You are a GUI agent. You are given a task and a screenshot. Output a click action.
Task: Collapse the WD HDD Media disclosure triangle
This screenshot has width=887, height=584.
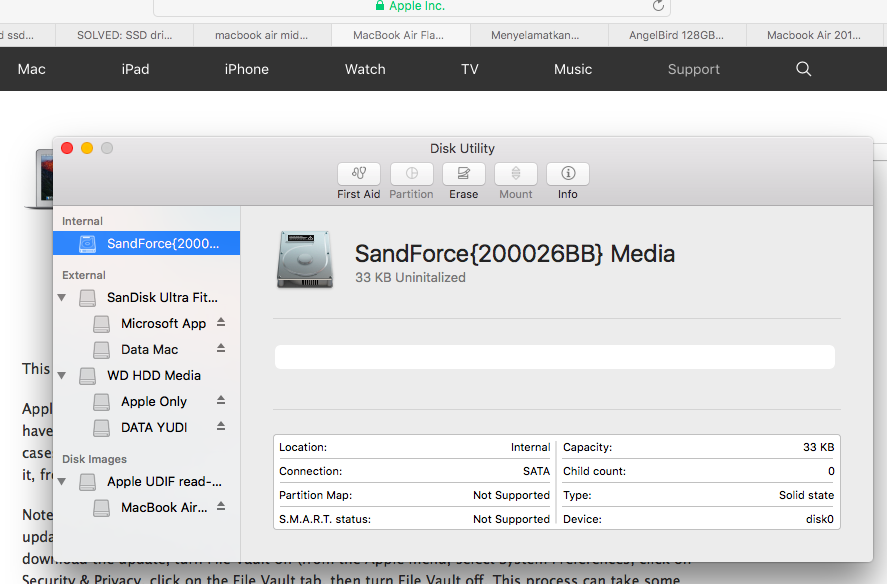point(62,376)
